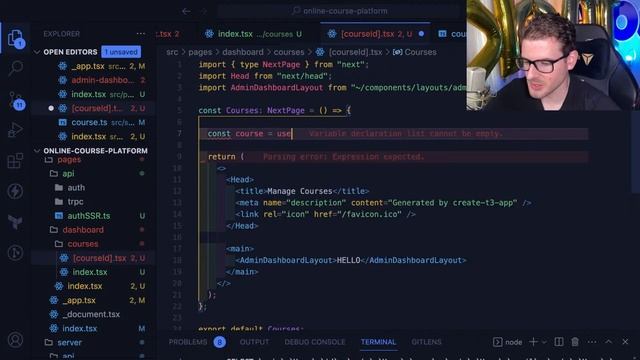640x360 pixels.
Task: Click the '1 unsaved' badge
Action: [x=121, y=52]
